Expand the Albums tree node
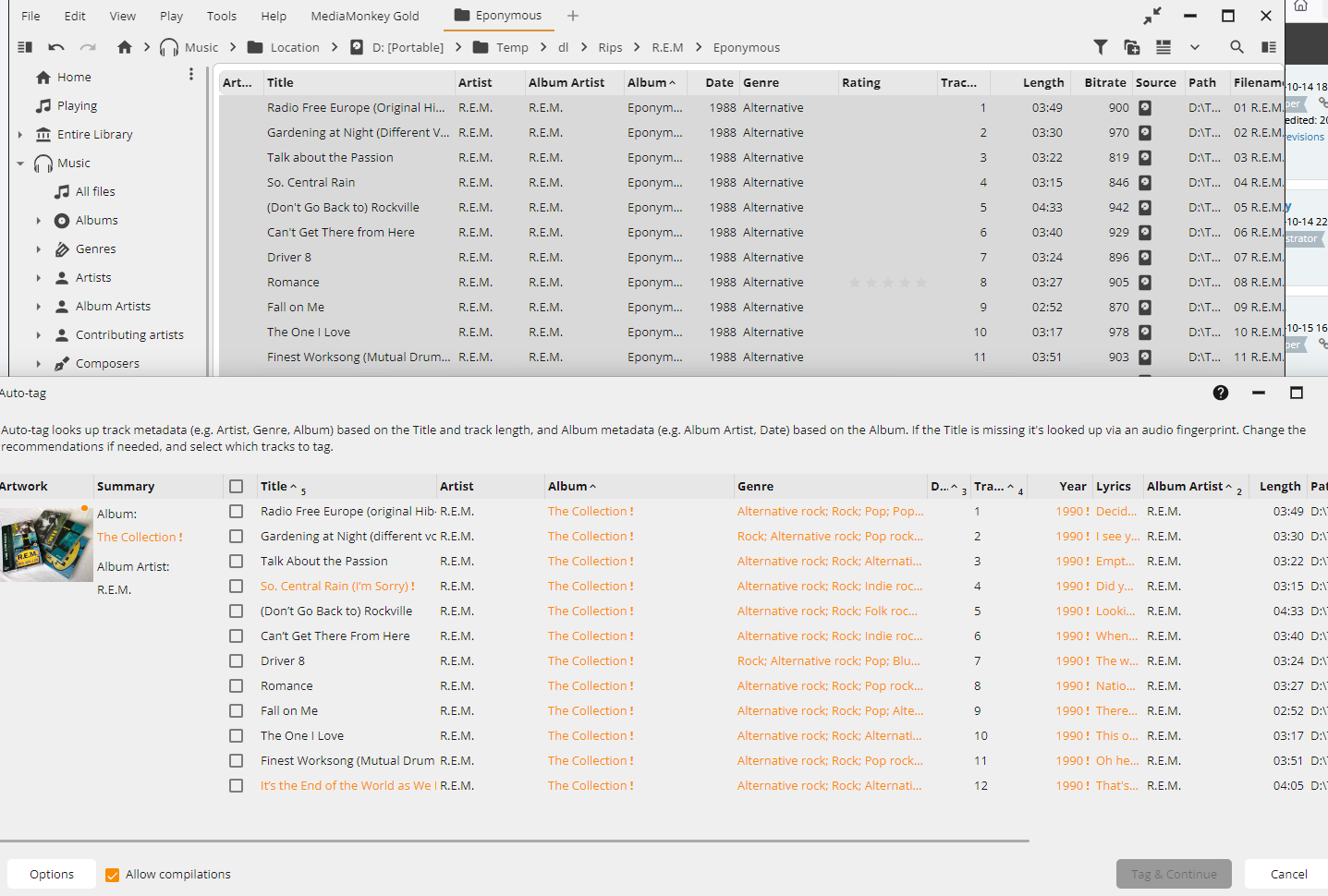The image size is (1328, 896). pos(38,221)
